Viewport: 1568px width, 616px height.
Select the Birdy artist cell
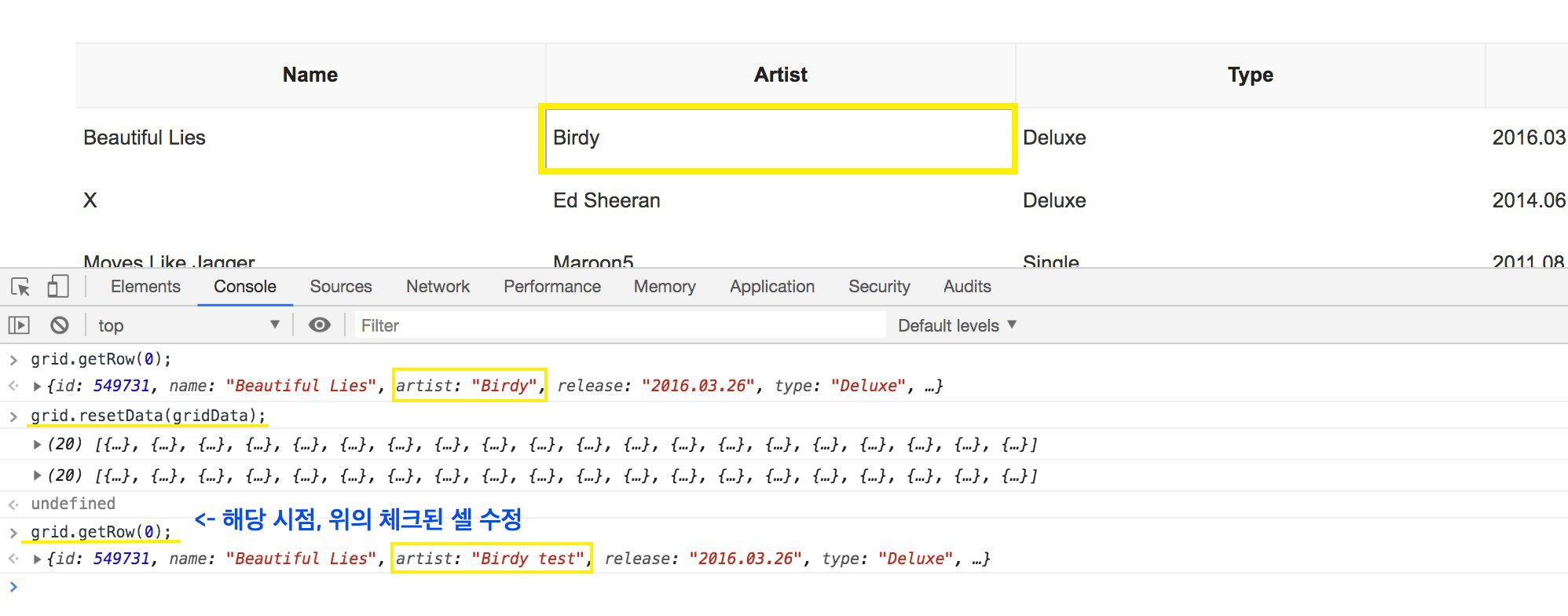(x=778, y=138)
